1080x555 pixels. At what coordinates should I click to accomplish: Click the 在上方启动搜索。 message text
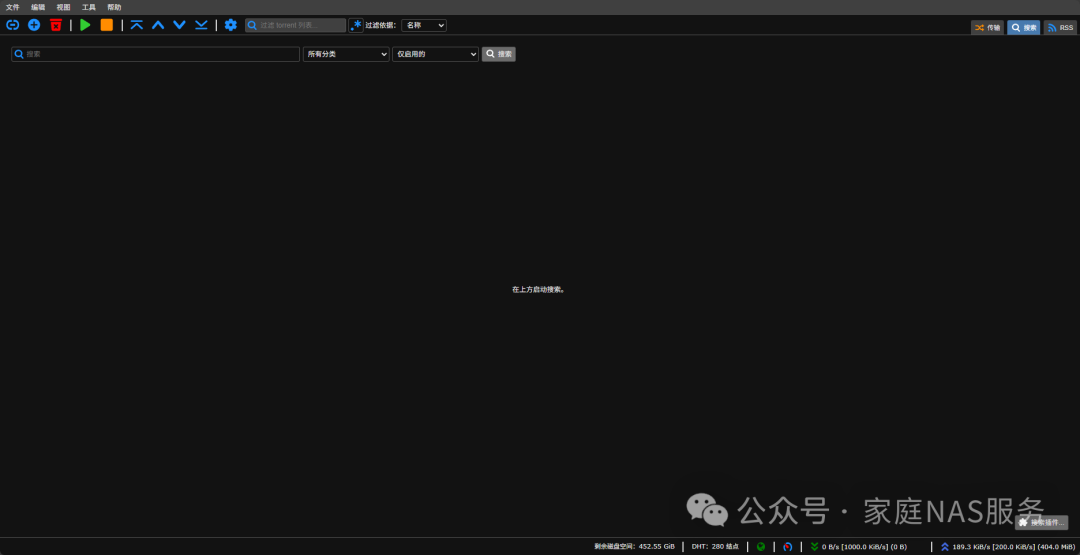pyautogui.click(x=539, y=290)
